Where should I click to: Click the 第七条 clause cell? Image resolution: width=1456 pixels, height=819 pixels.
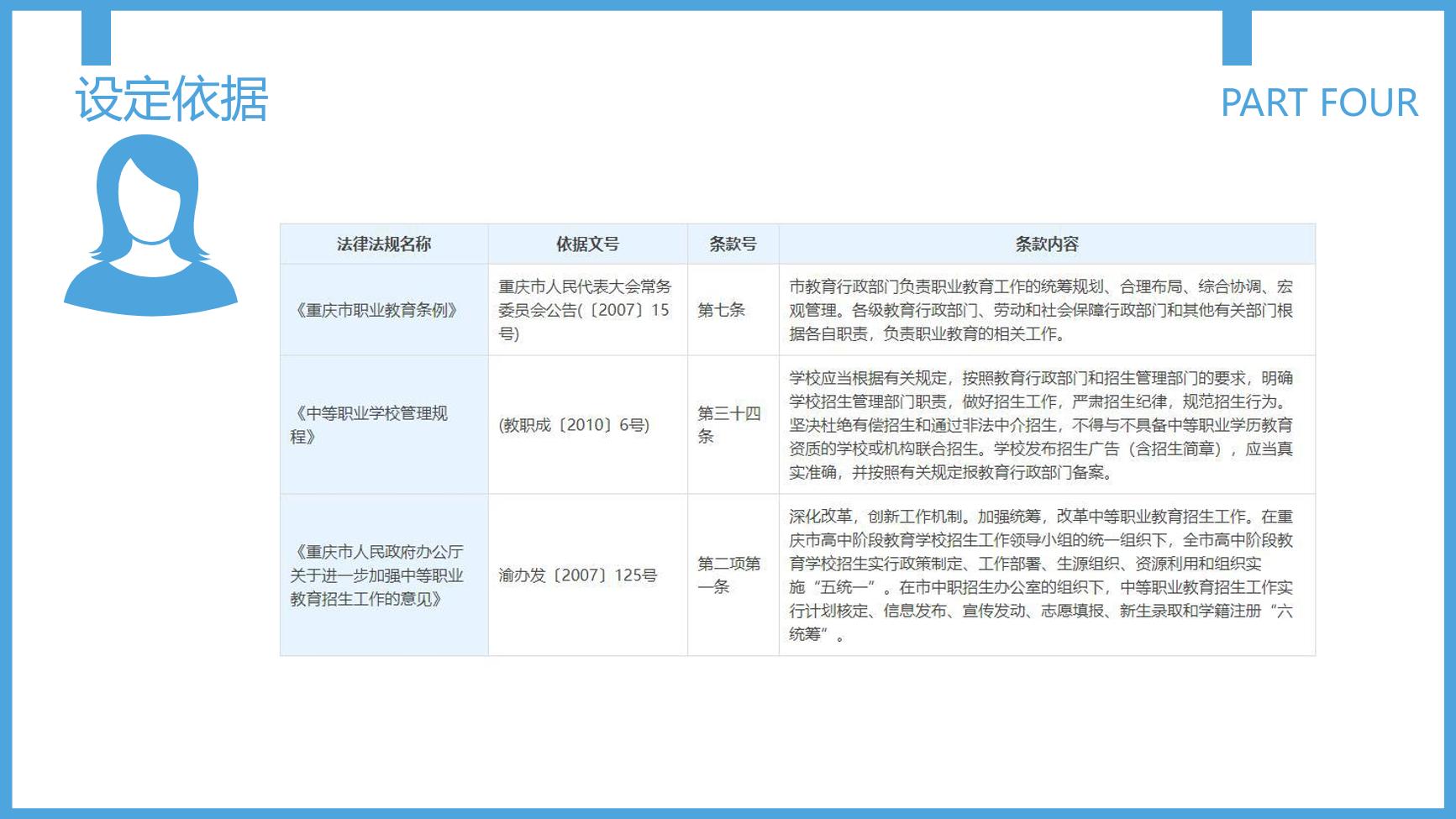(x=733, y=310)
